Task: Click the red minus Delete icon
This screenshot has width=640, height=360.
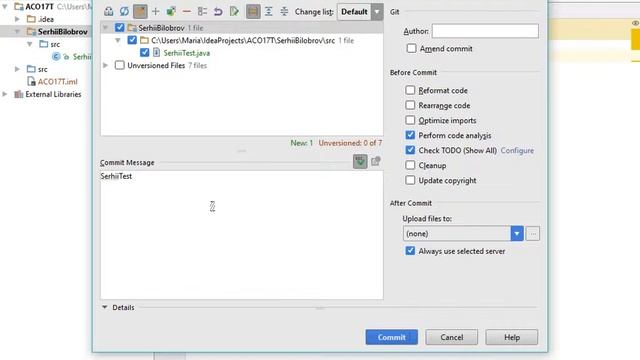Action: pos(187,11)
